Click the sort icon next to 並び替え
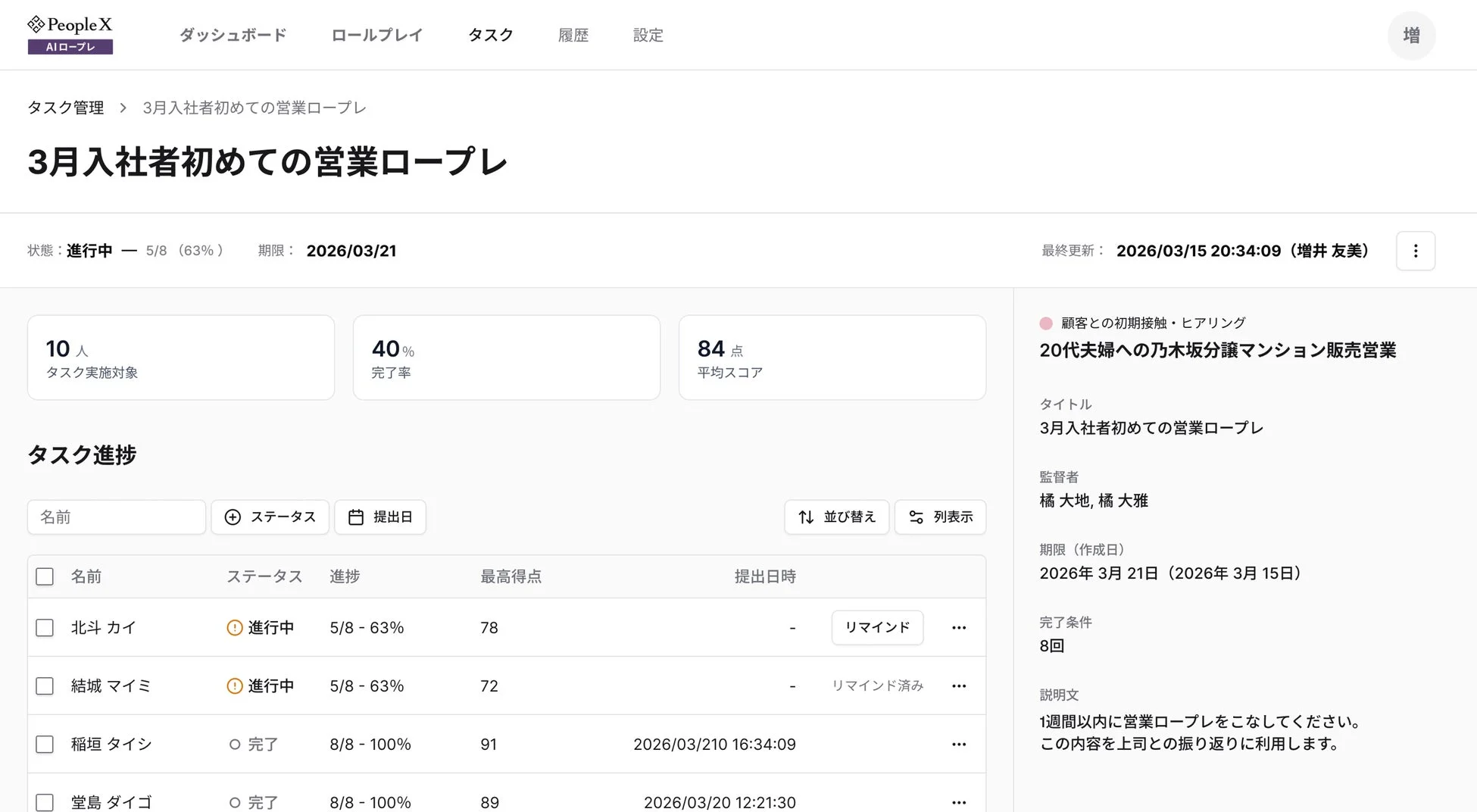 (805, 517)
